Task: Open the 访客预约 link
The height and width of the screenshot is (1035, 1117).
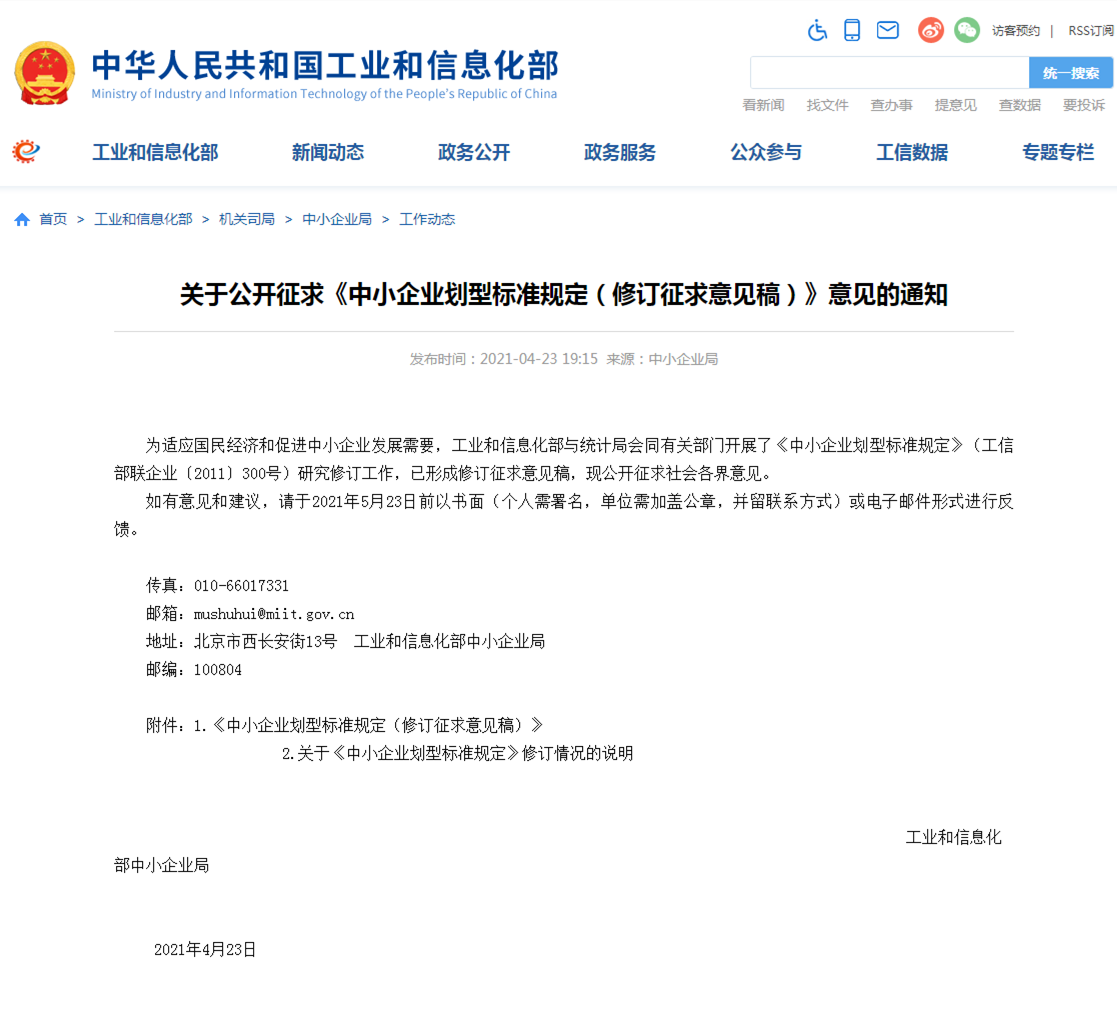Action: coord(1016,31)
